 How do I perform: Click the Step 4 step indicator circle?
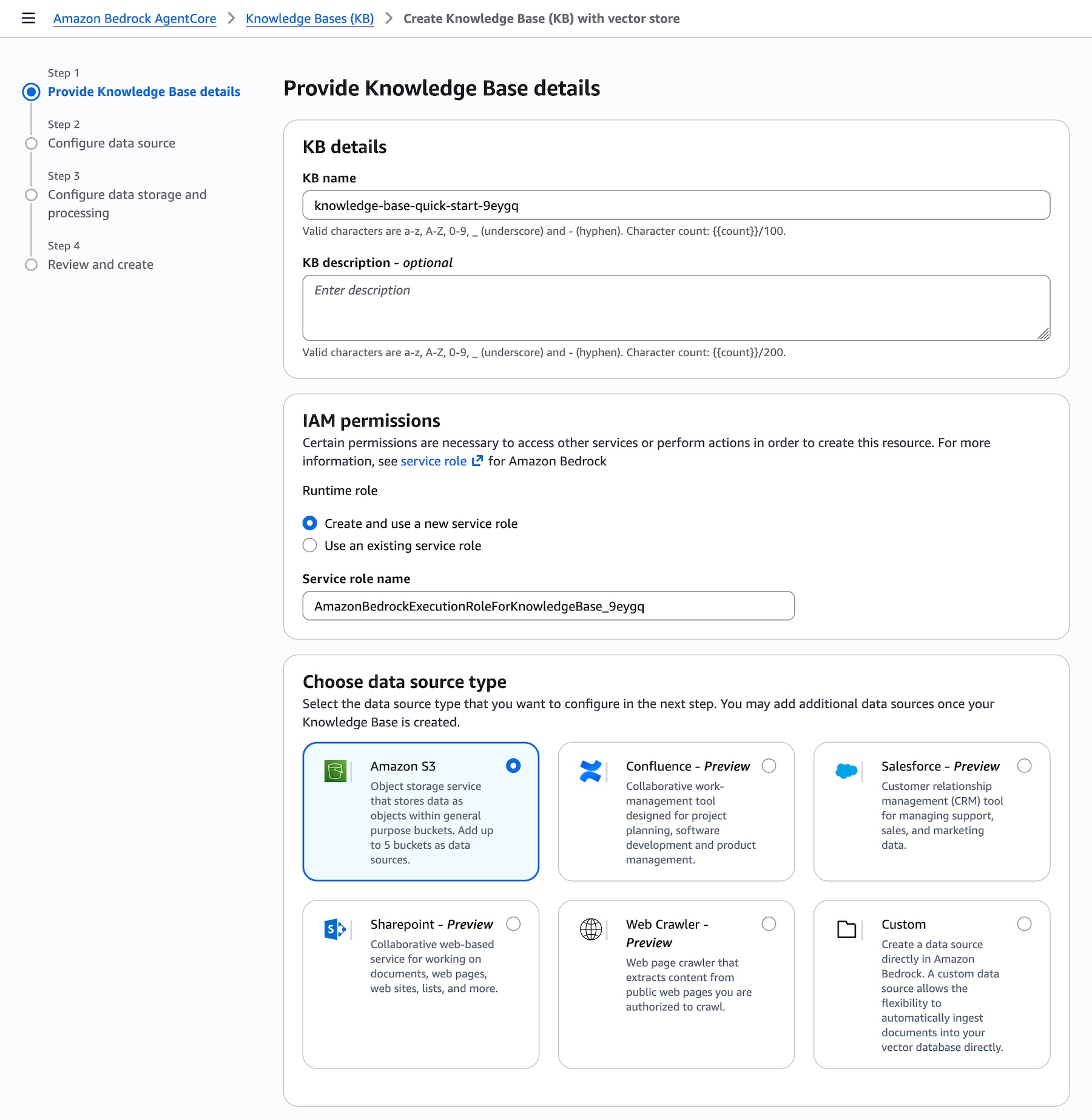[x=31, y=265]
